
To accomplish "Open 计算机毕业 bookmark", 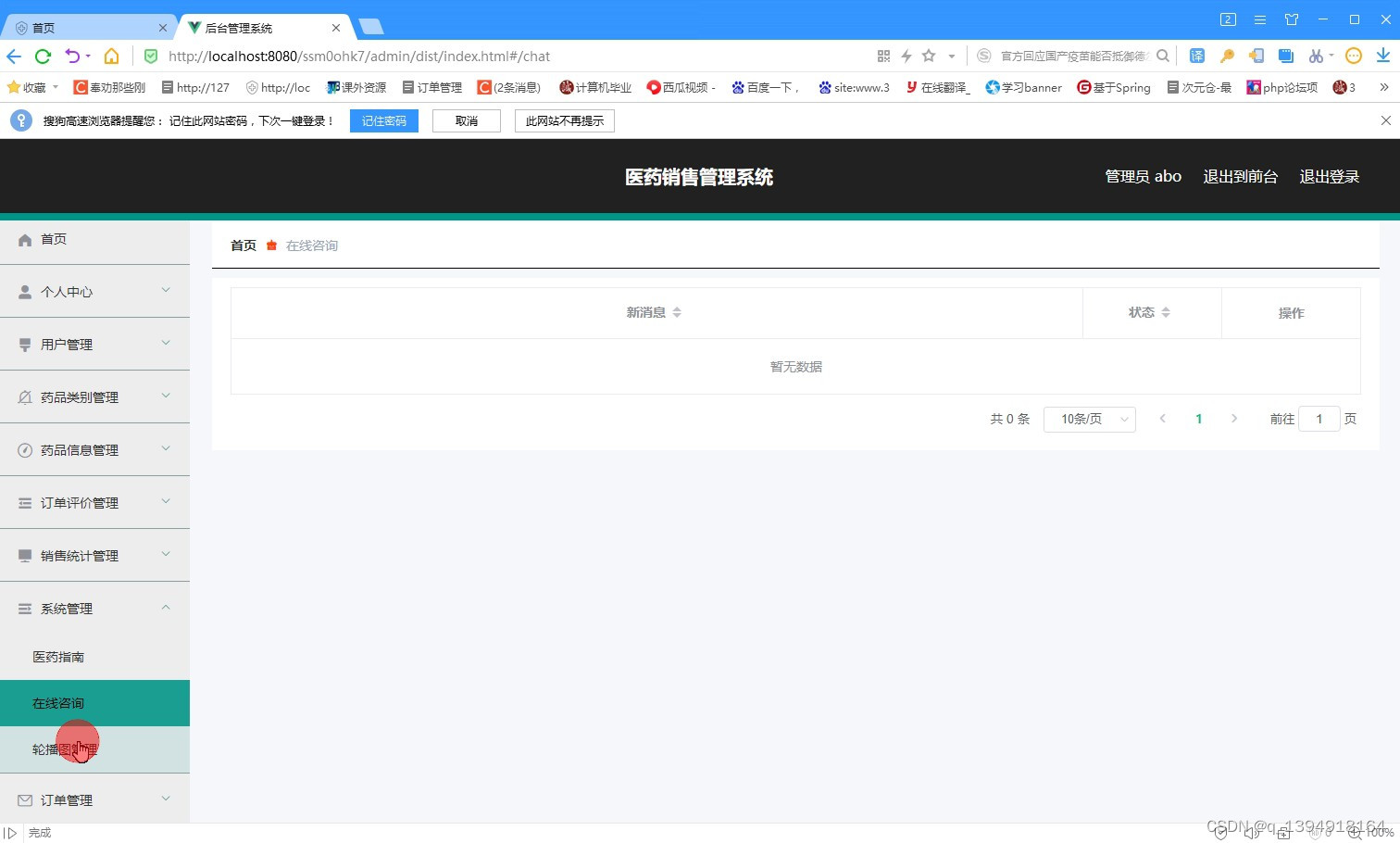I will tap(595, 87).
